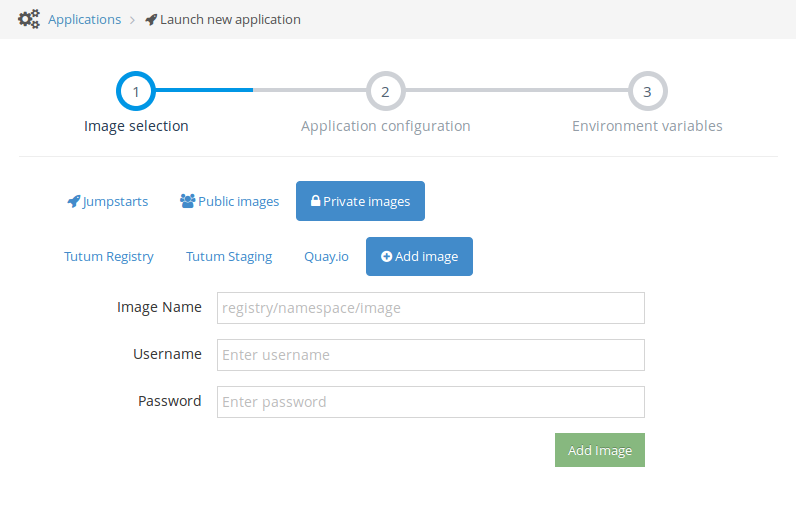796x524 pixels.
Task: Select the Quay.io tab
Action: [326, 256]
